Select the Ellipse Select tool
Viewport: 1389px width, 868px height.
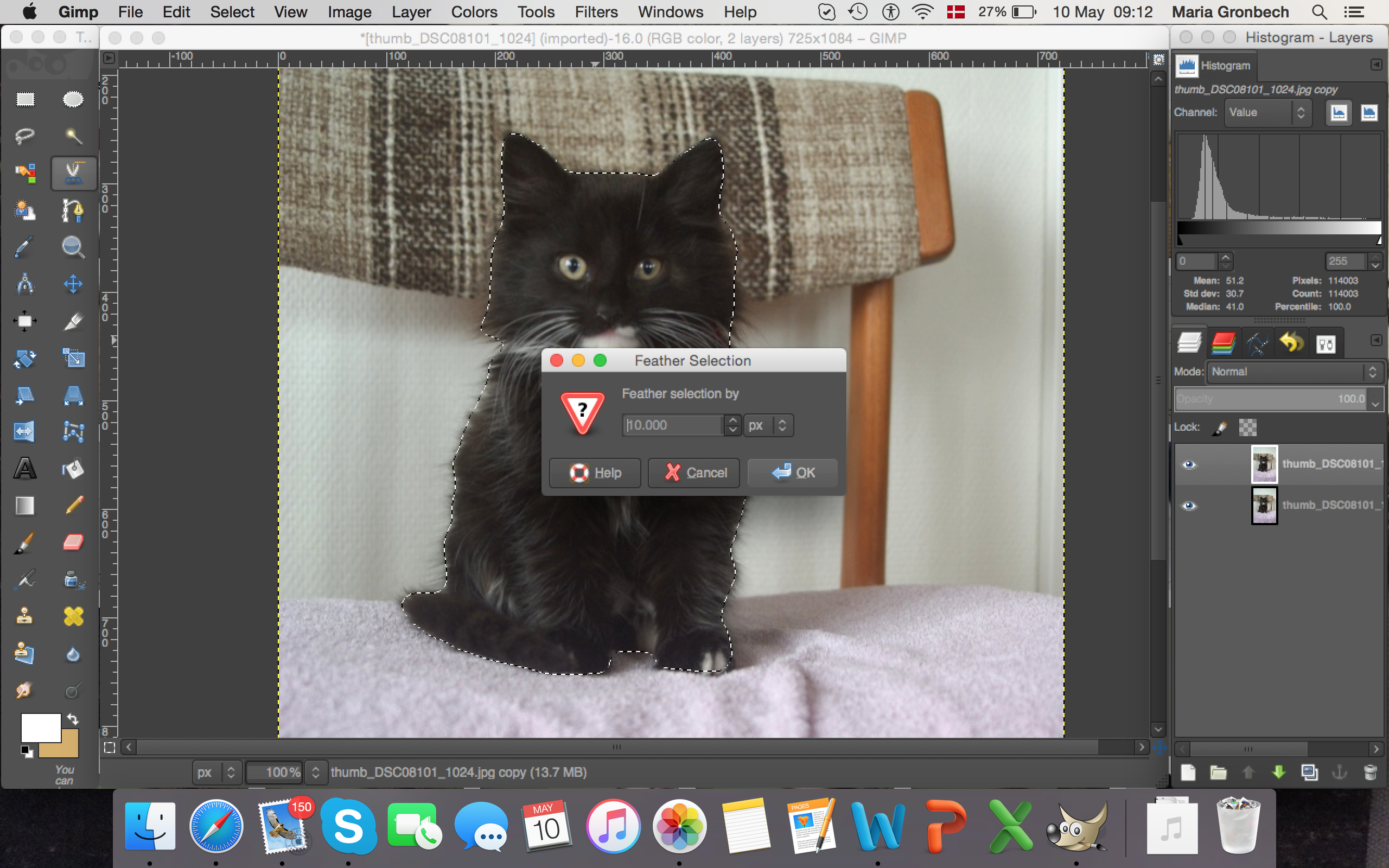click(x=73, y=99)
